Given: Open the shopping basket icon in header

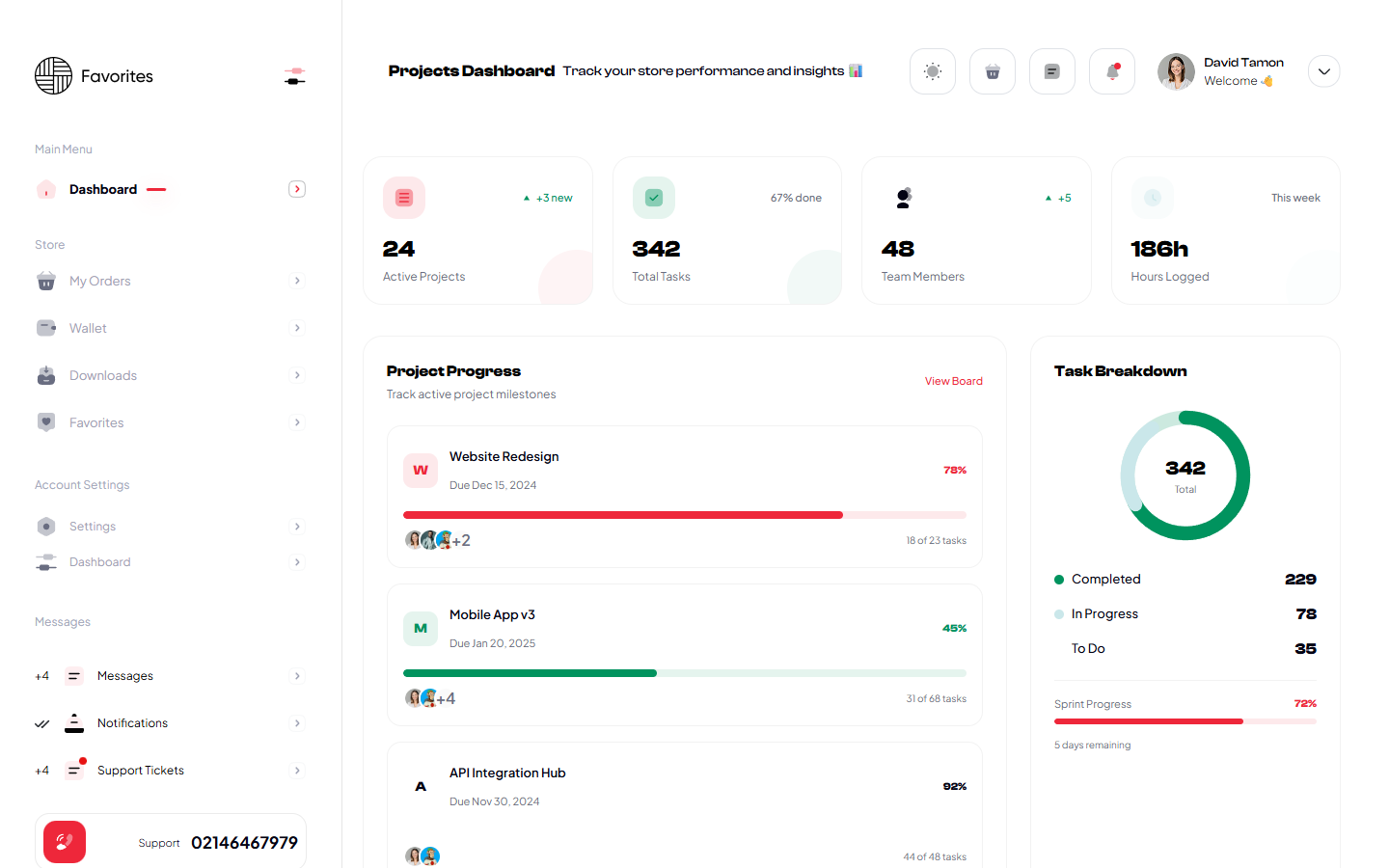Looking at the screenshot, I should click(992, 71).
